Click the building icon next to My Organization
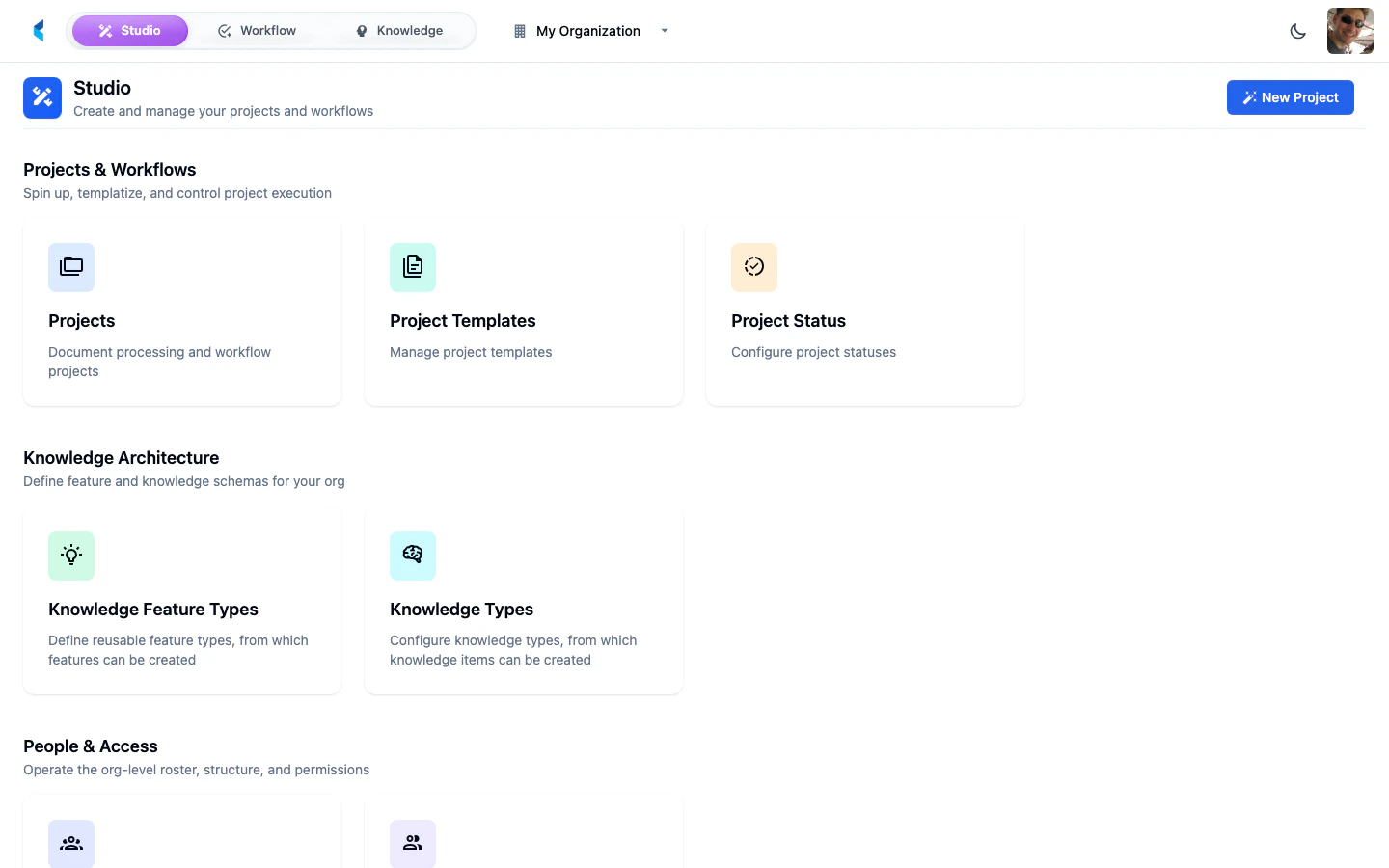 (518, 30)
